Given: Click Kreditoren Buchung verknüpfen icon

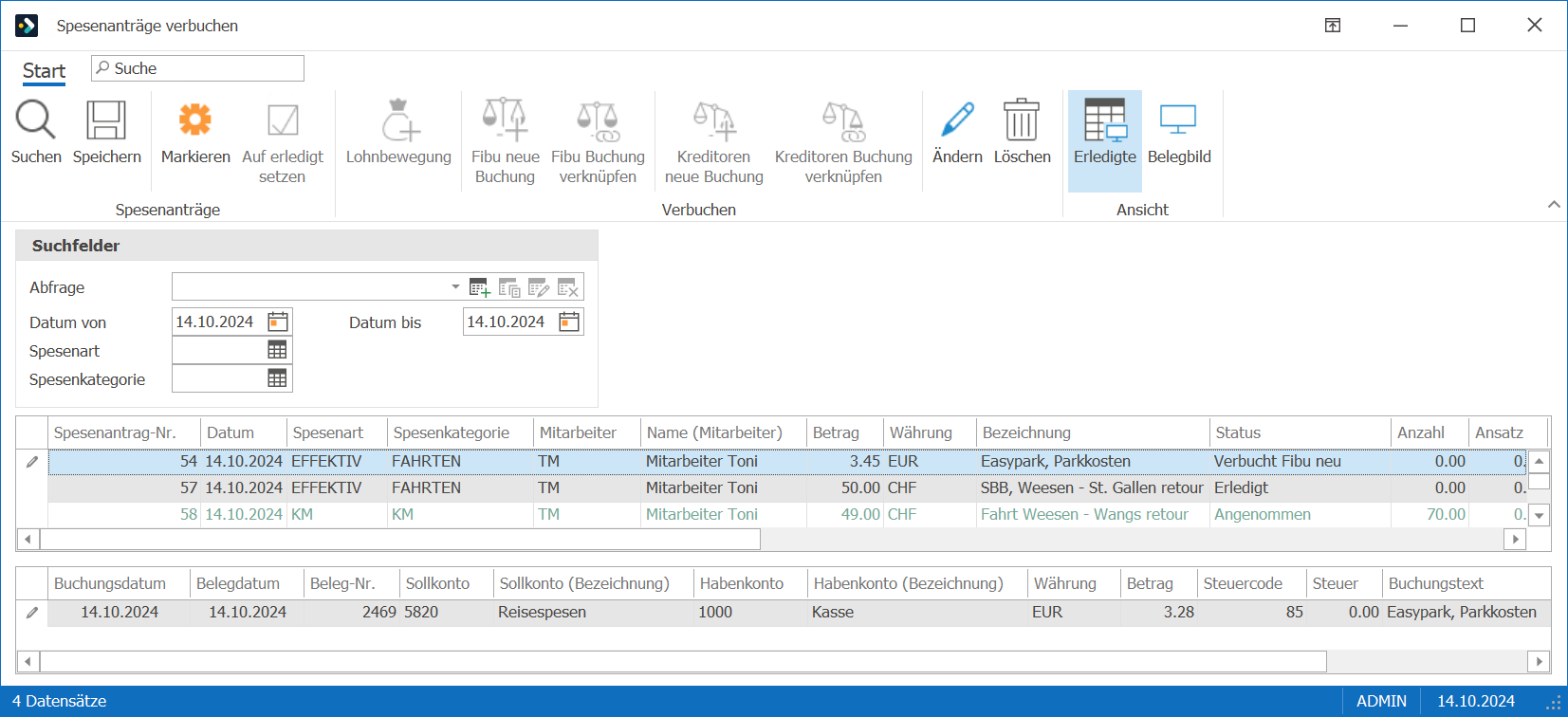Looking at the screenshot, I should click(x=843, y=120).
